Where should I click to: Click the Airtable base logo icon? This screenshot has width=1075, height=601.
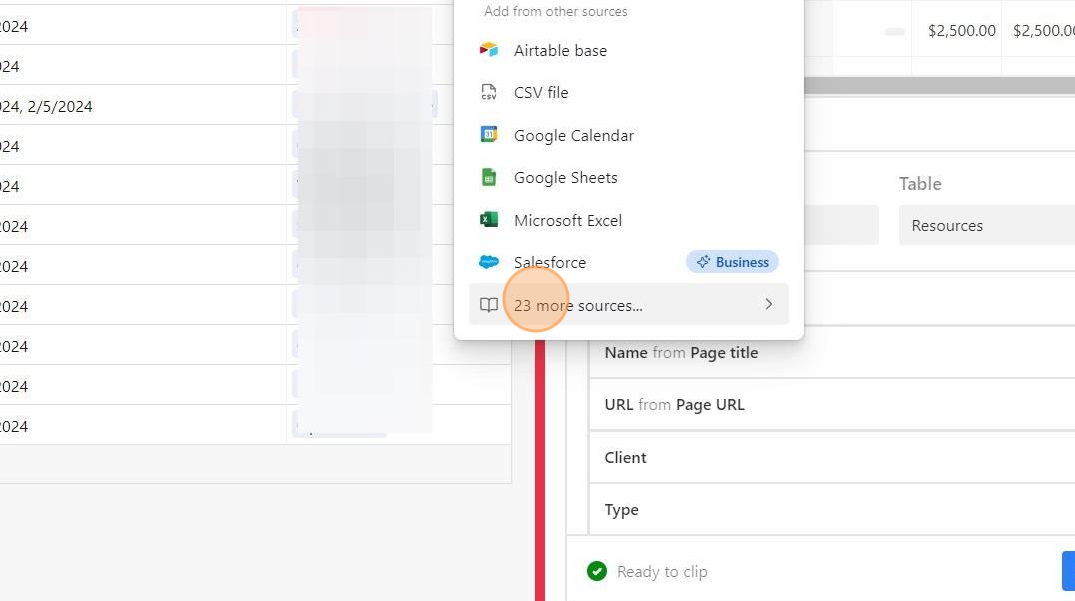point(489,50)
